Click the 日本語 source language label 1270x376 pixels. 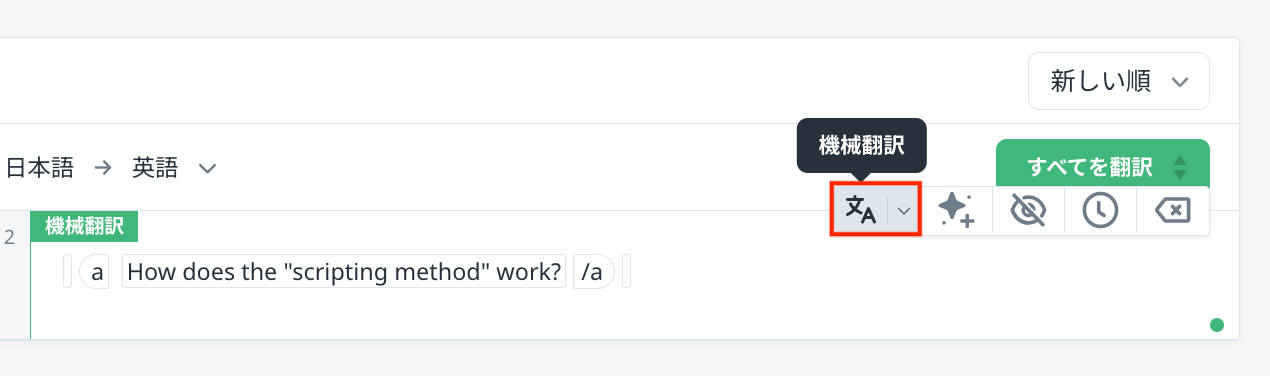pos(40,168)
